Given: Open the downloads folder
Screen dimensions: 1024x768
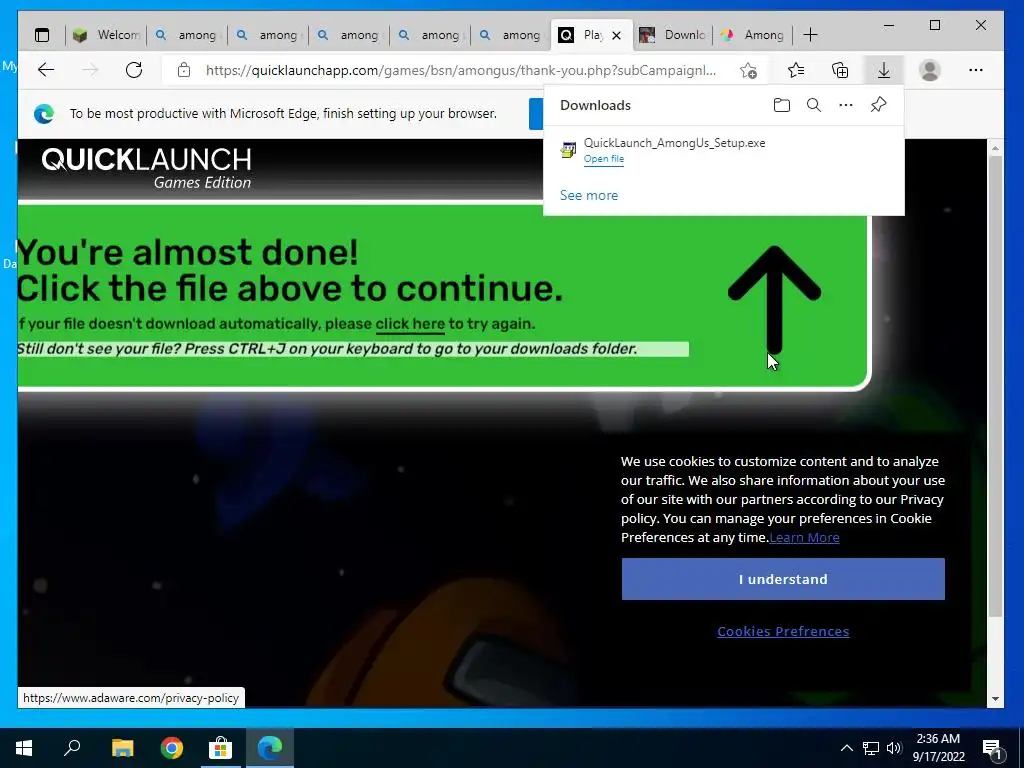Looking at the screenshot, I should click(x=782, y=105).
